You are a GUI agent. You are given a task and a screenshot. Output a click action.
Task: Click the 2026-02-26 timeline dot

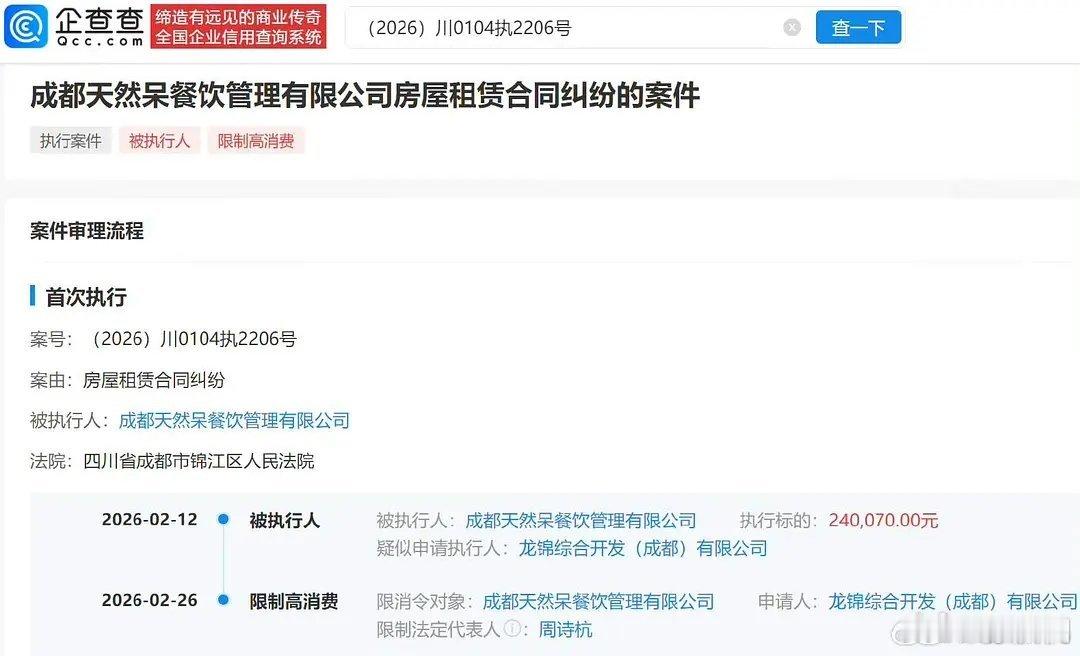[x=222, y=600]
